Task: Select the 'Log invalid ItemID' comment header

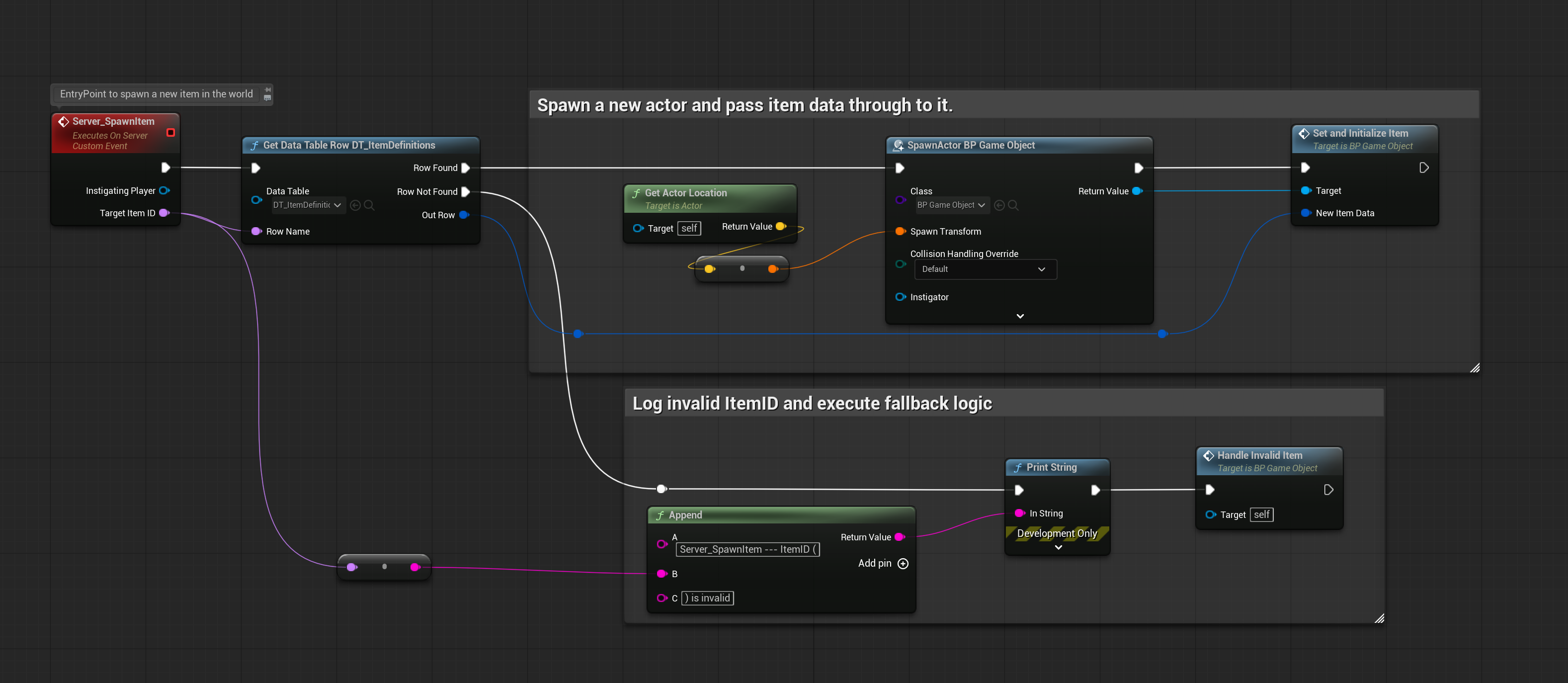Action: pos(1004,403)
